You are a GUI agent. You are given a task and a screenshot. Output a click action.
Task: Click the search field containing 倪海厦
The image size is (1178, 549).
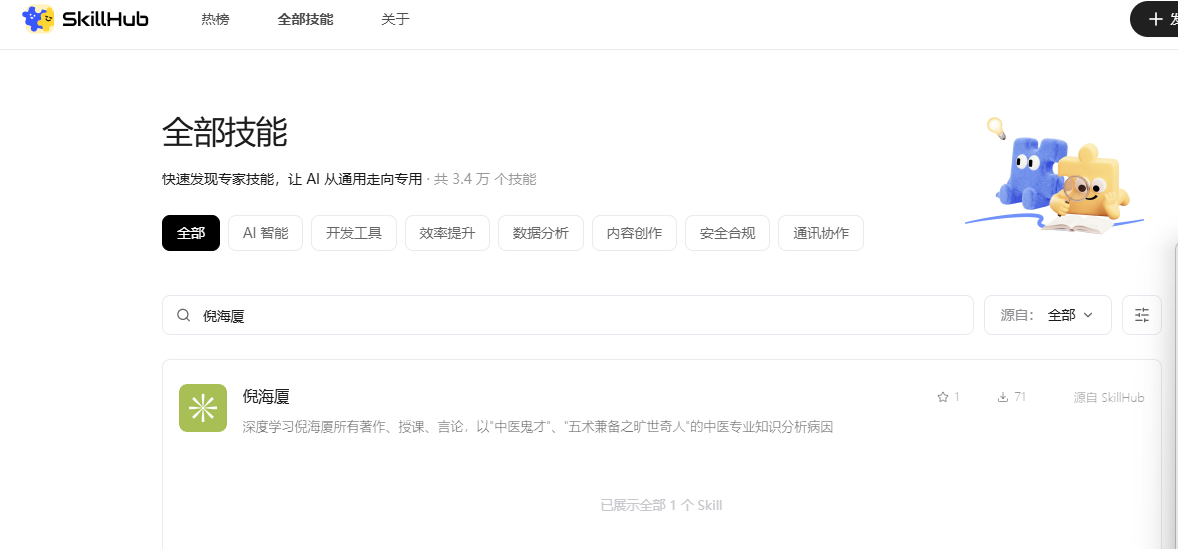pyautogui.click(x=580, y=315)
